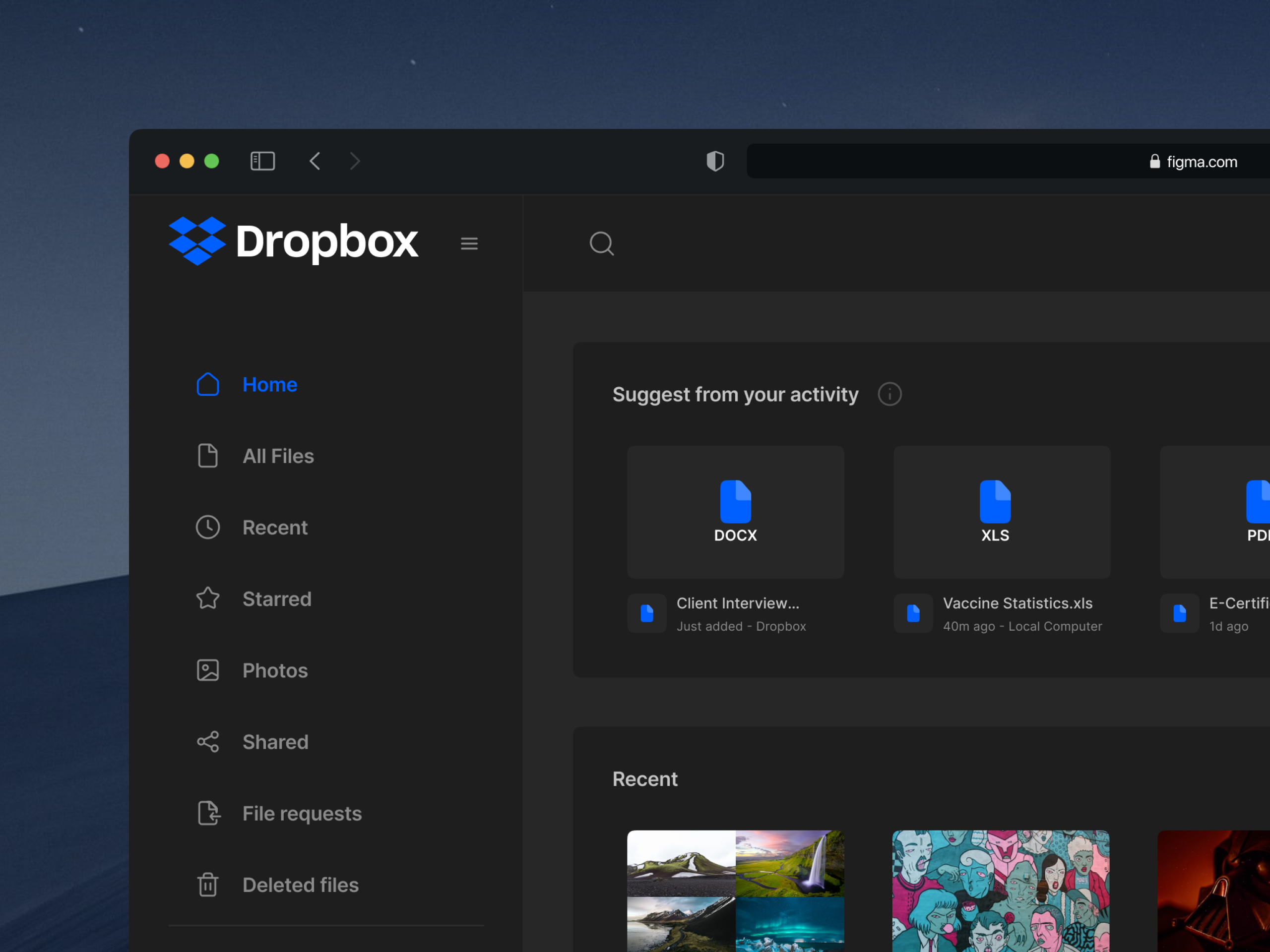1270x952 pixels.
Task: Toggle the hamburger menu next to Dropbox
Action: 469,243
